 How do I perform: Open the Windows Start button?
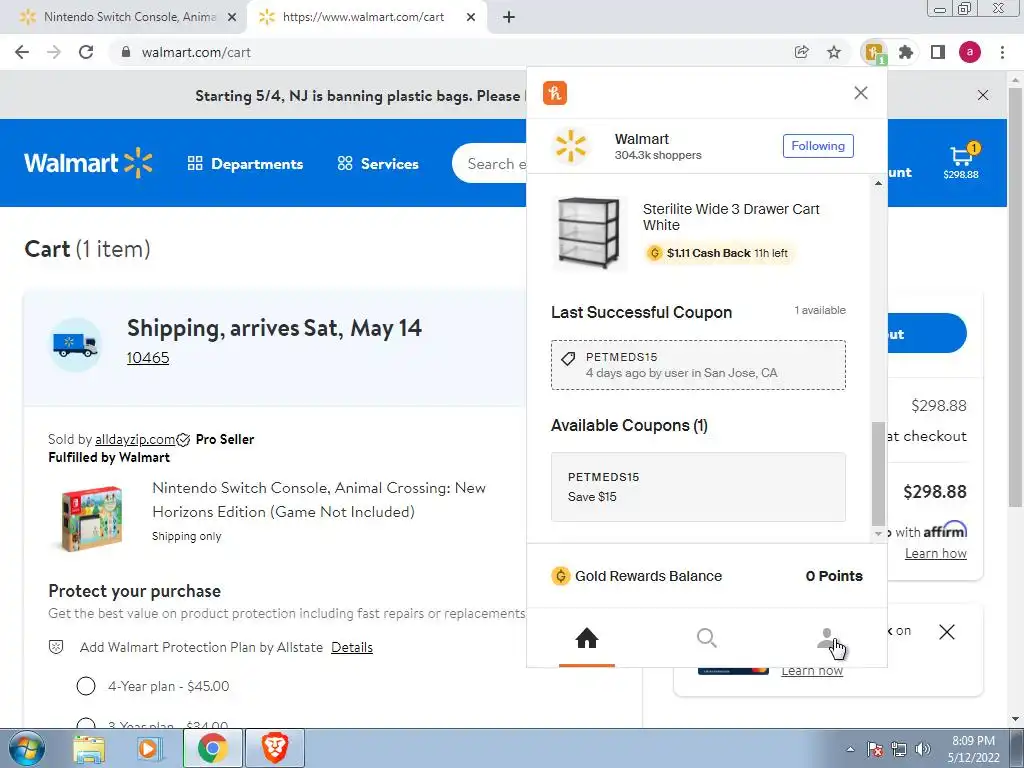(27, 748)
